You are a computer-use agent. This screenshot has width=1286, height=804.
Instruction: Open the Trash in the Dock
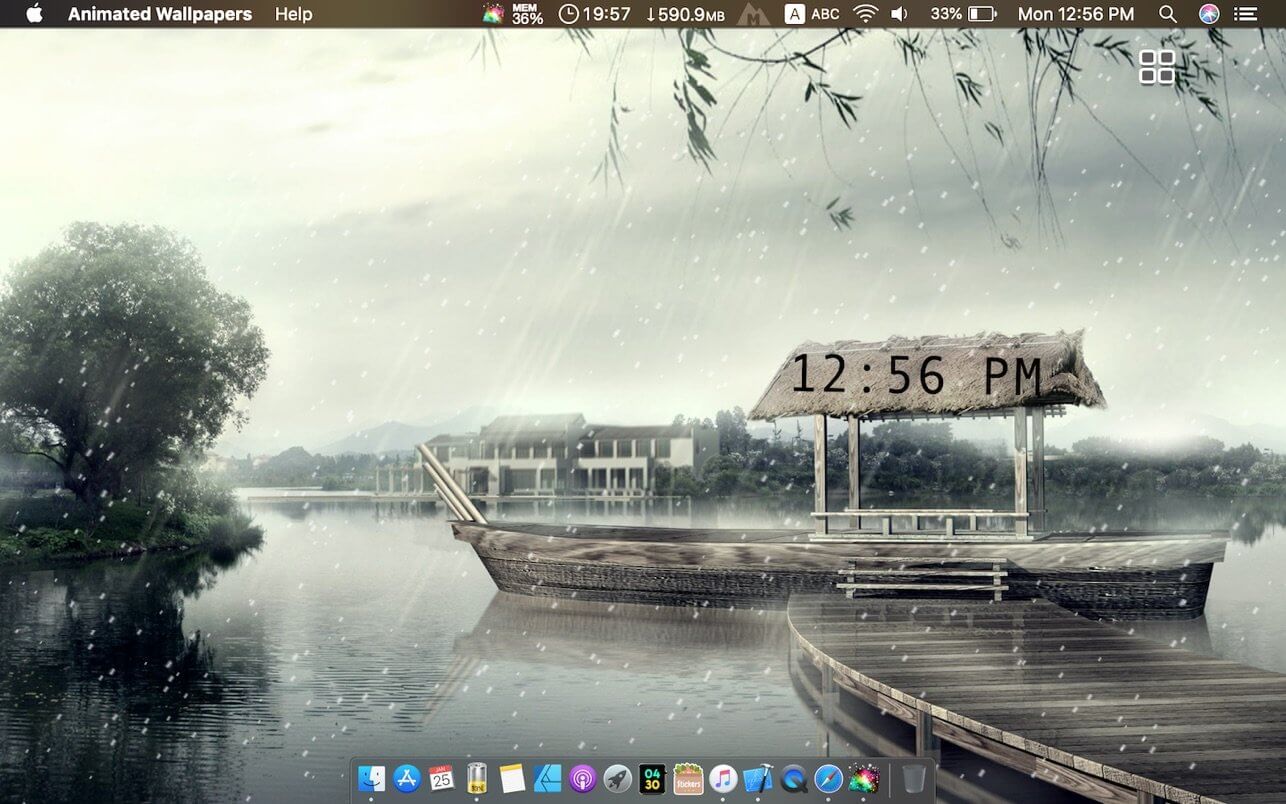(x=913, y=778)
